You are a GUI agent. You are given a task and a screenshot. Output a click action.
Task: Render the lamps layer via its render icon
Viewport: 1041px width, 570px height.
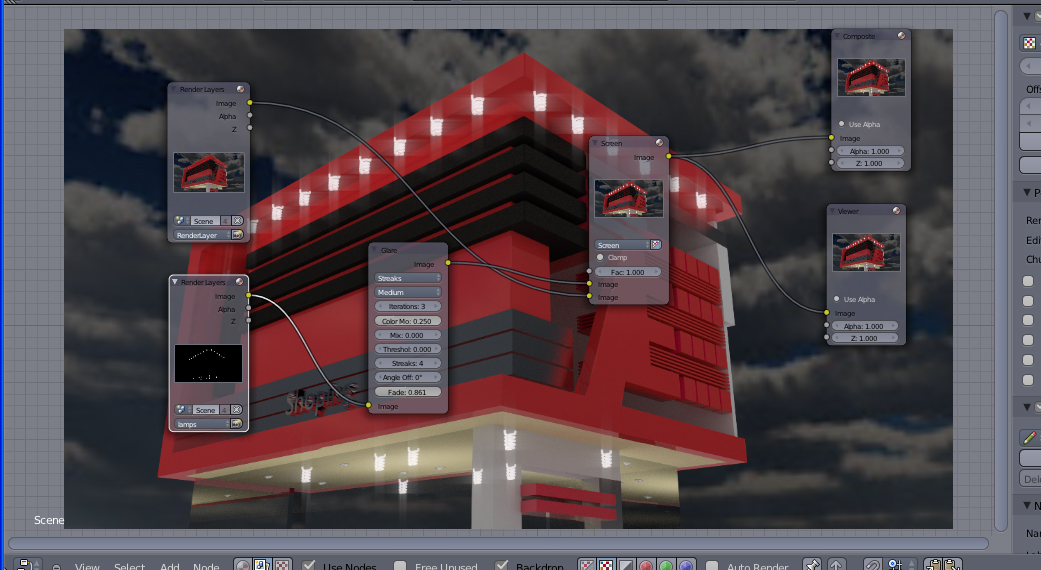click(x=236, y=423)
